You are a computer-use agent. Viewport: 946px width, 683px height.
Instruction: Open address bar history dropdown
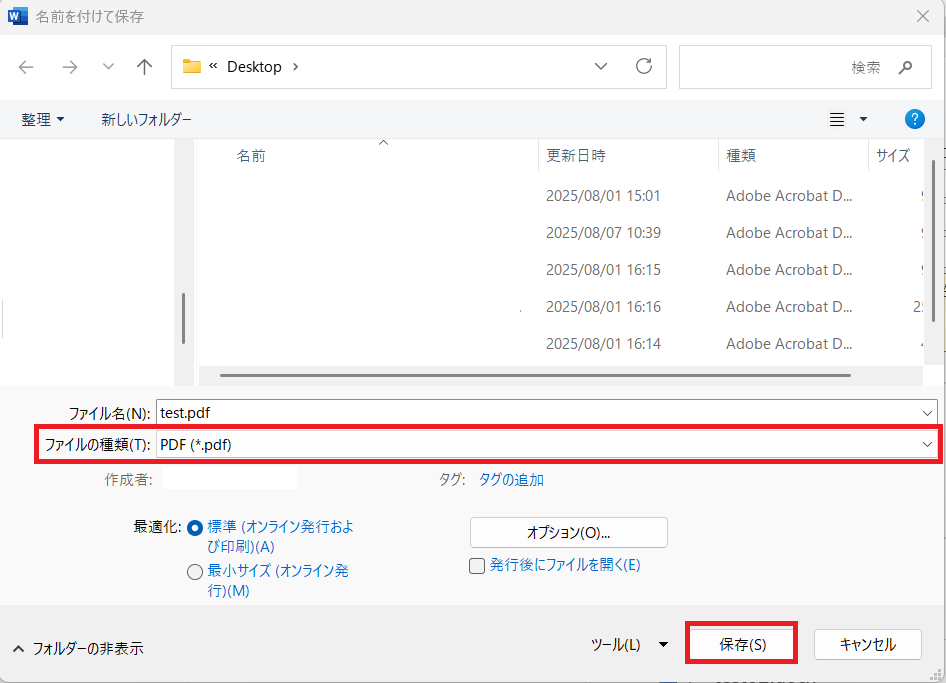click(601, 66)
